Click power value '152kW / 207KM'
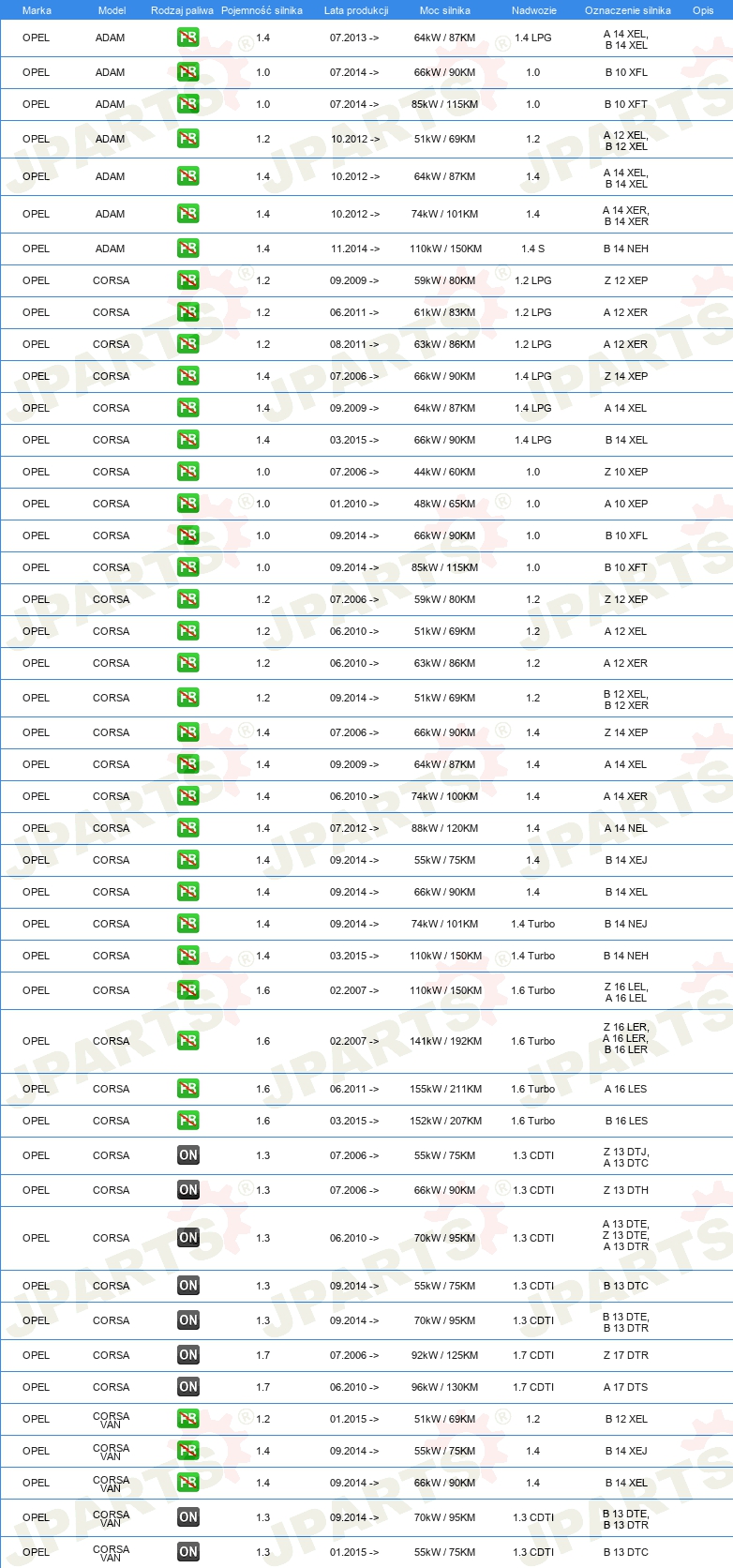The image size is (733, 1568). tap(445, 1121)
